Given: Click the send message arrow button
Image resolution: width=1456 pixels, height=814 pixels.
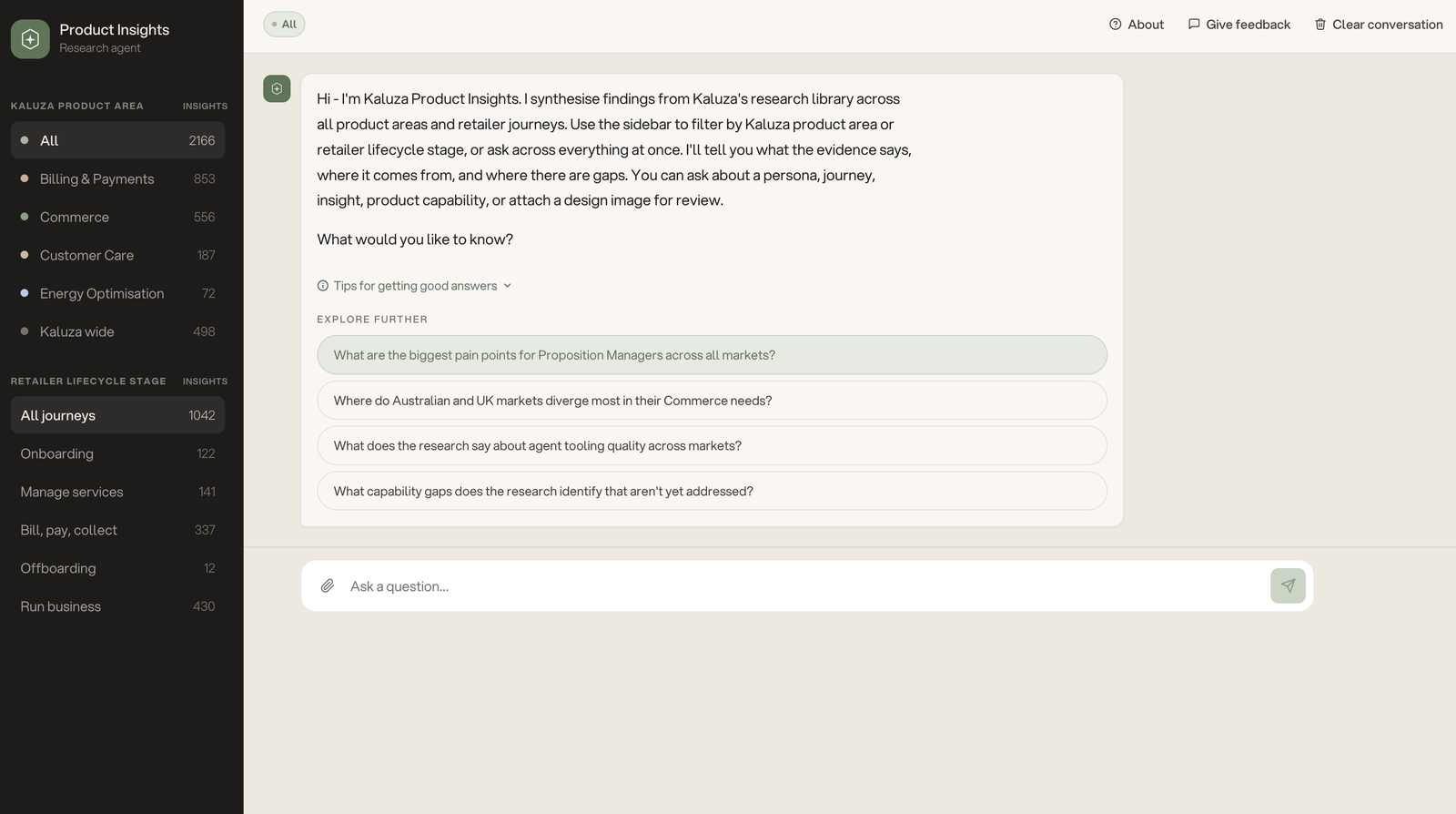Looking at the screenshot, I should (1288, 585).
